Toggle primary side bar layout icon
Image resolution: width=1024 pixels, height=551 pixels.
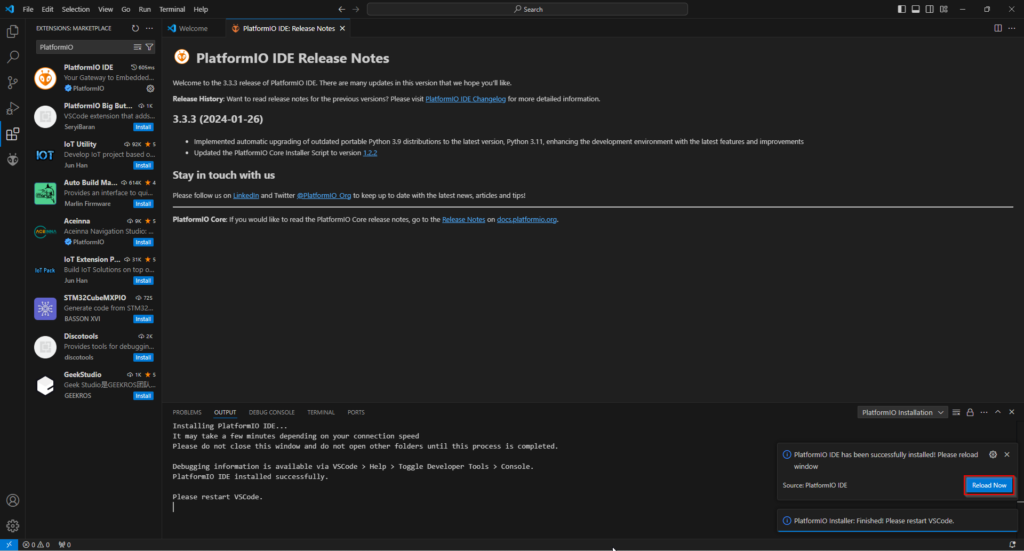click(901, 9)
